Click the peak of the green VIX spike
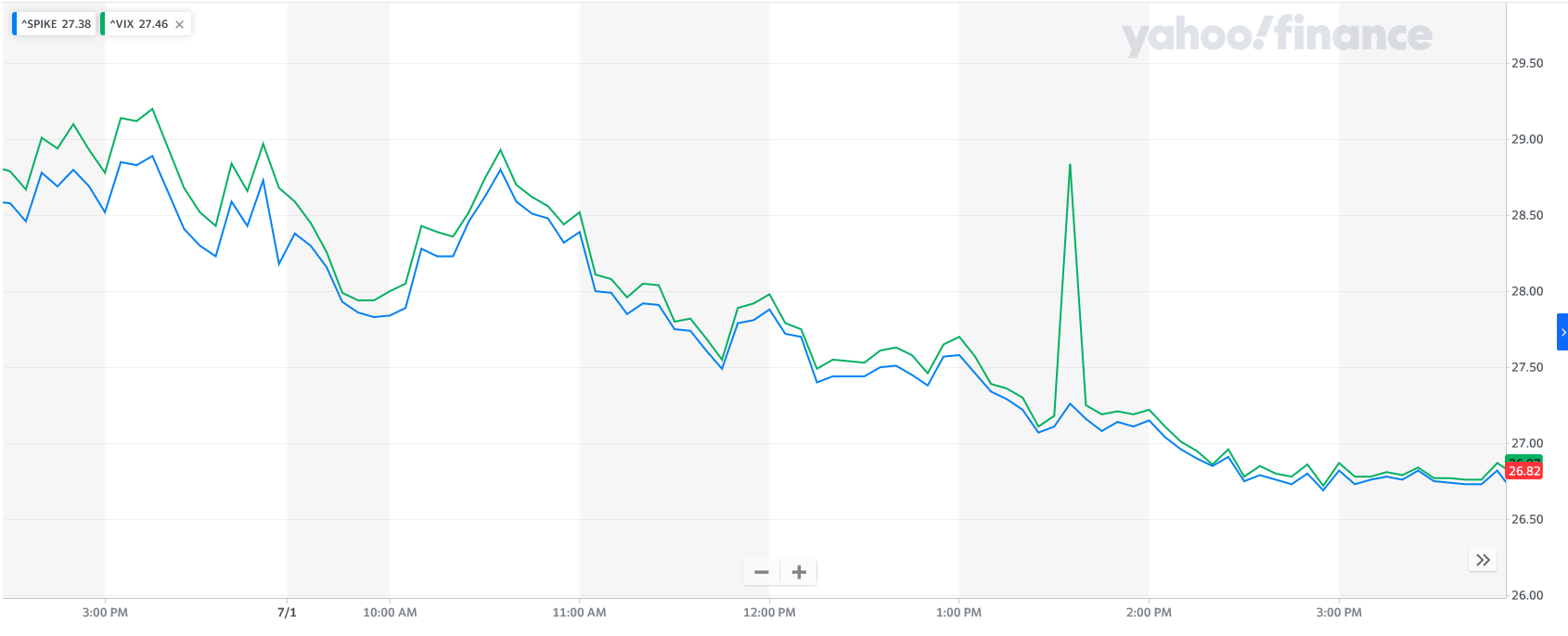 [1070, 165]
